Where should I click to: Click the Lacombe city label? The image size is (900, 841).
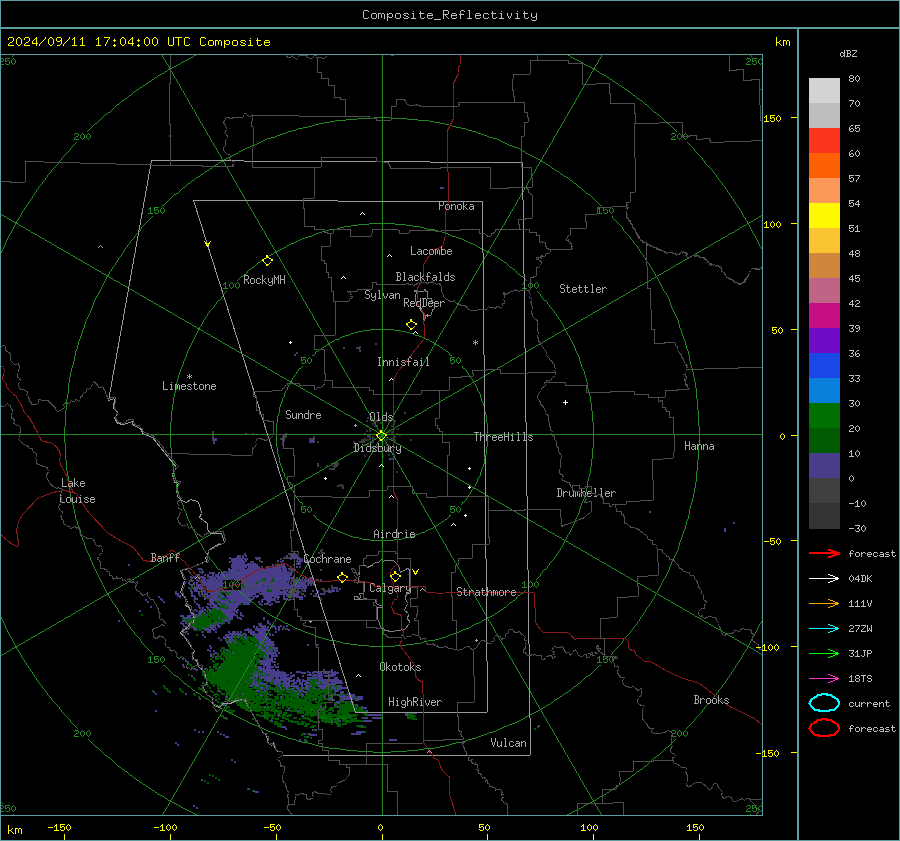click(x=431, y=251)
